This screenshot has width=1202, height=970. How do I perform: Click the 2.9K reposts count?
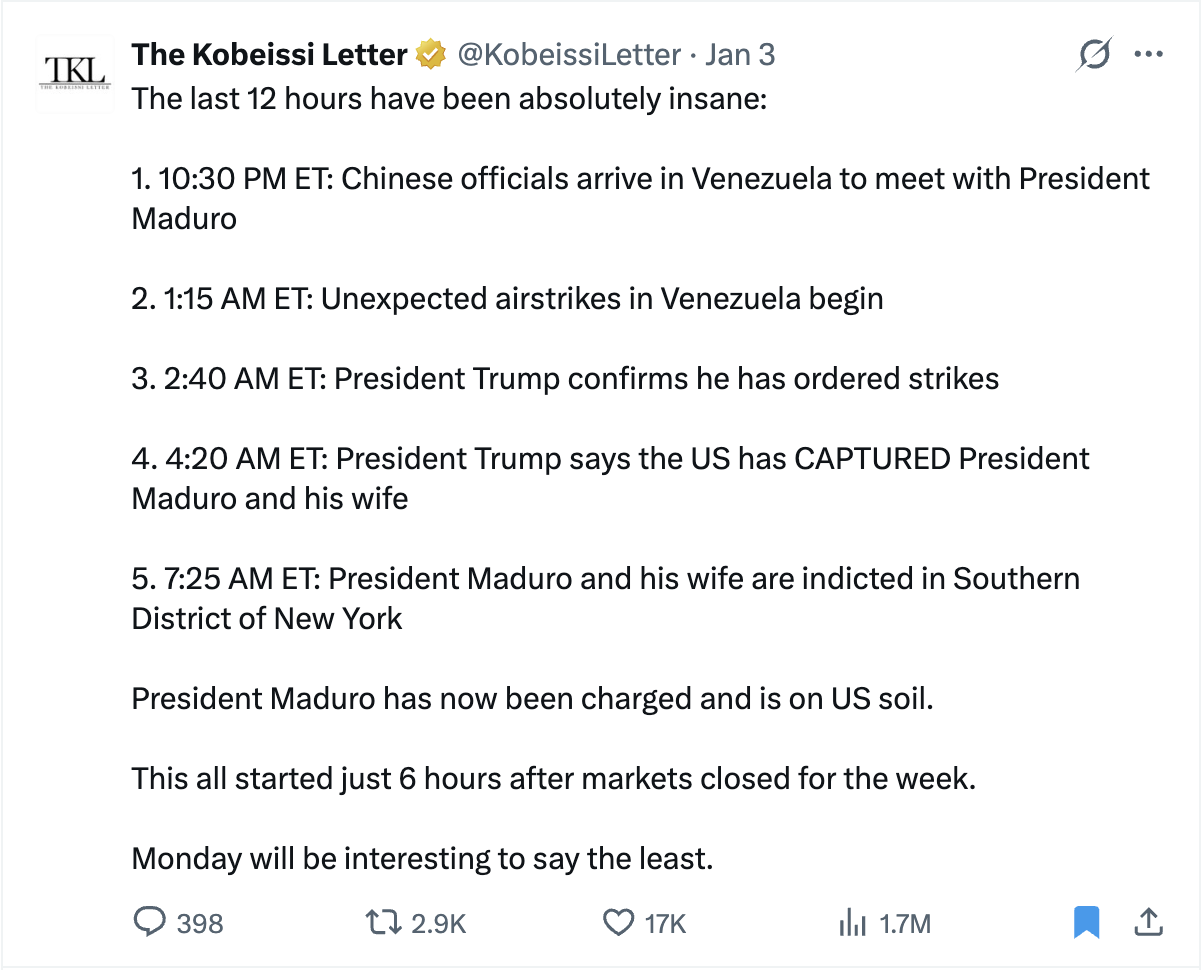tap(439, 923)
